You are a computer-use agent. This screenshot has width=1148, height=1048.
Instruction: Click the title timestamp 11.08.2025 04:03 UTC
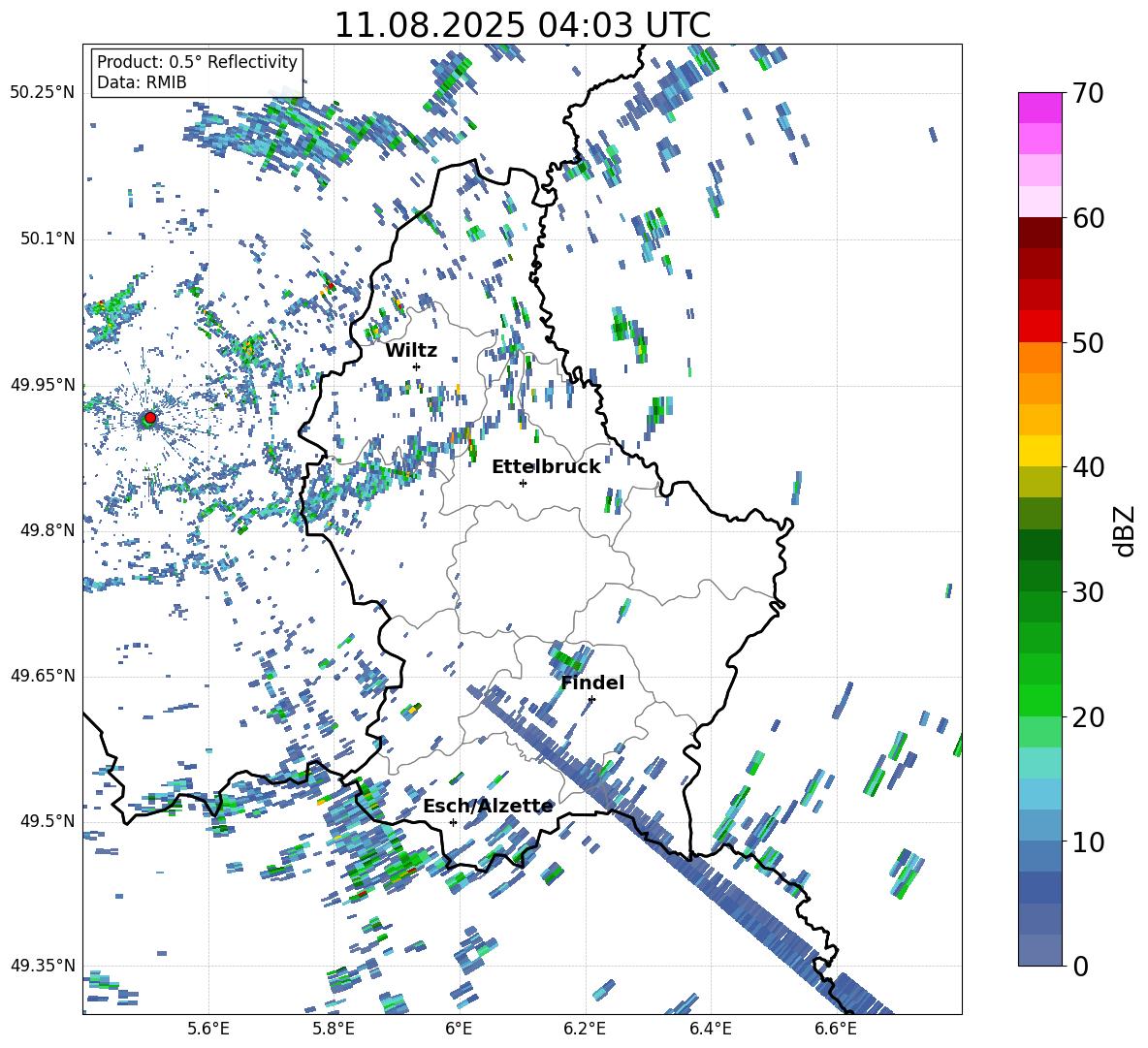tap(522, 25)
